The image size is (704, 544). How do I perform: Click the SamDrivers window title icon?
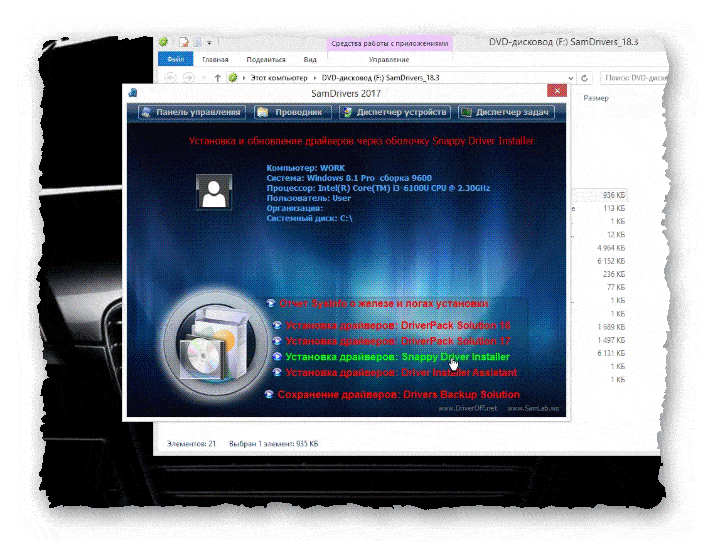[133, 93]
